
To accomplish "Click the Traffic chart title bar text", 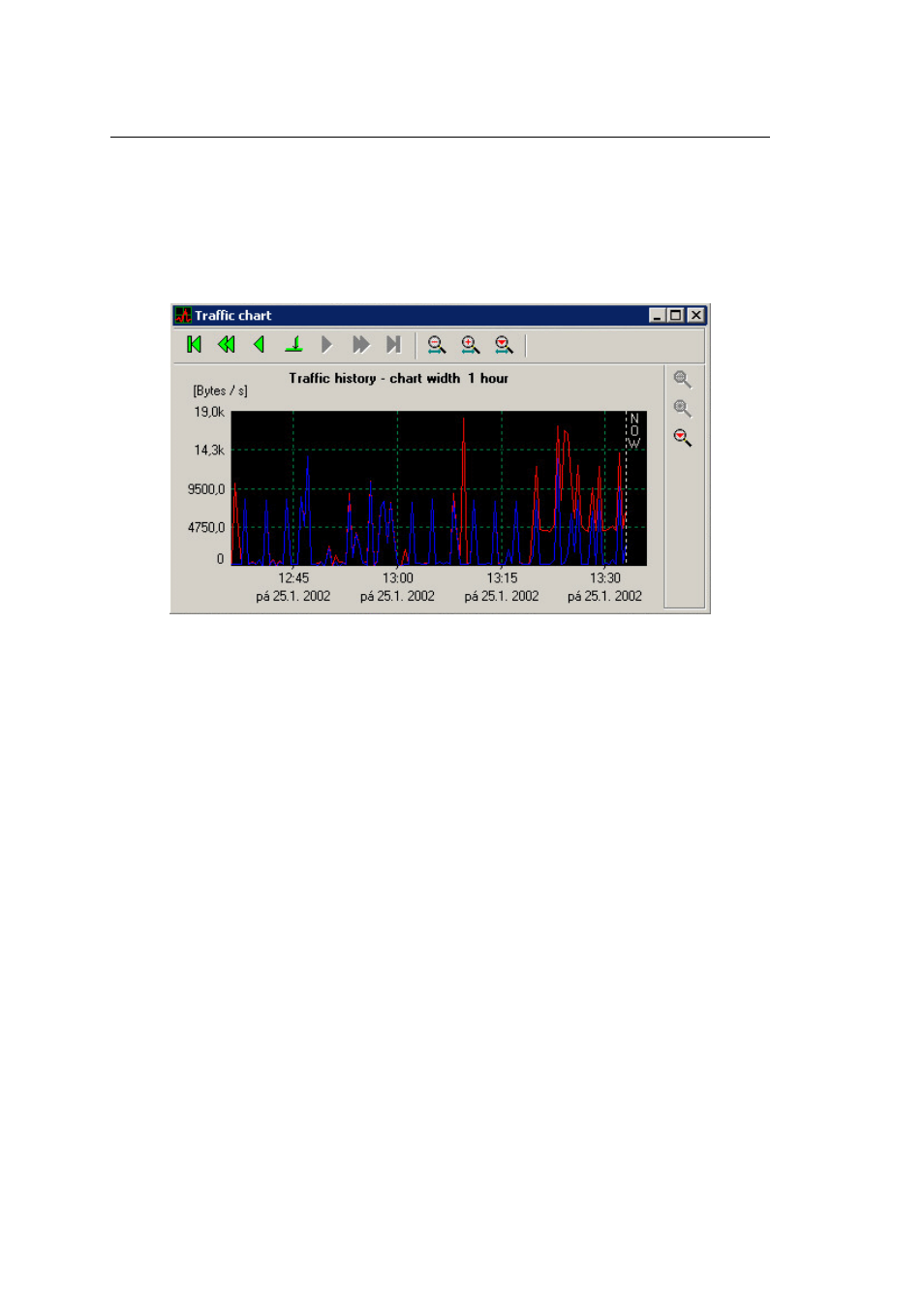I will (233, 316).
